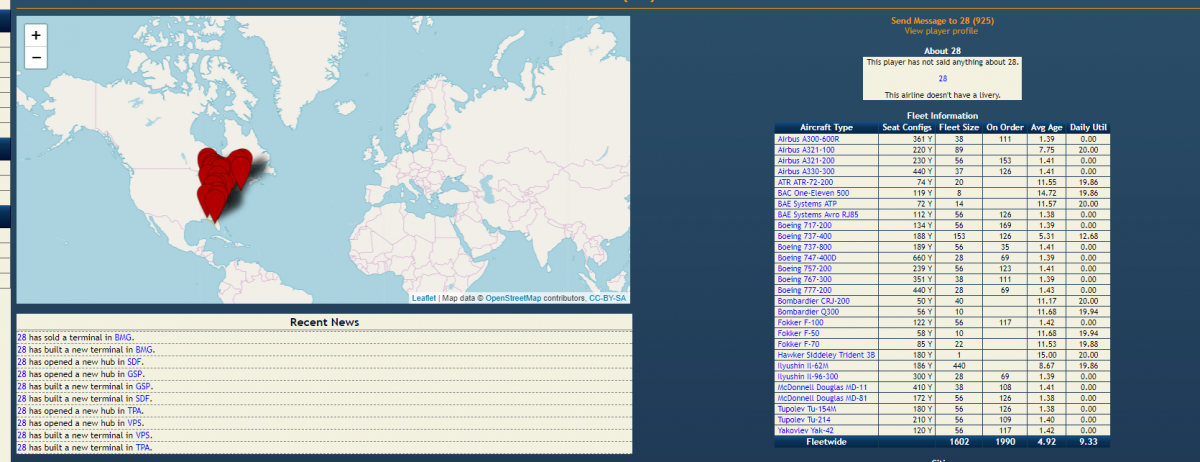1200x462 pixels.
Task: Open BMG in 'built a new terminal' news
Action: tap(143, 349)
